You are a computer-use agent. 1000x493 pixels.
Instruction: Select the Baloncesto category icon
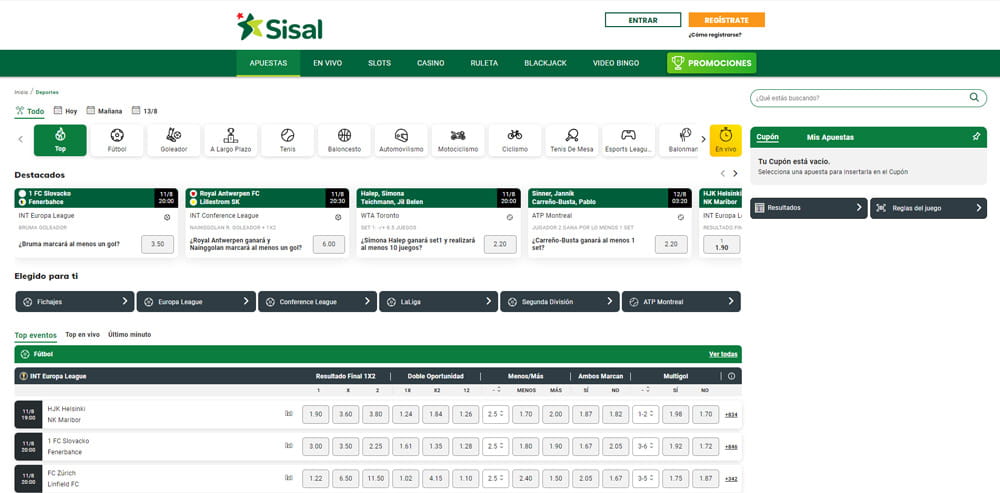(x=344, y=140)
